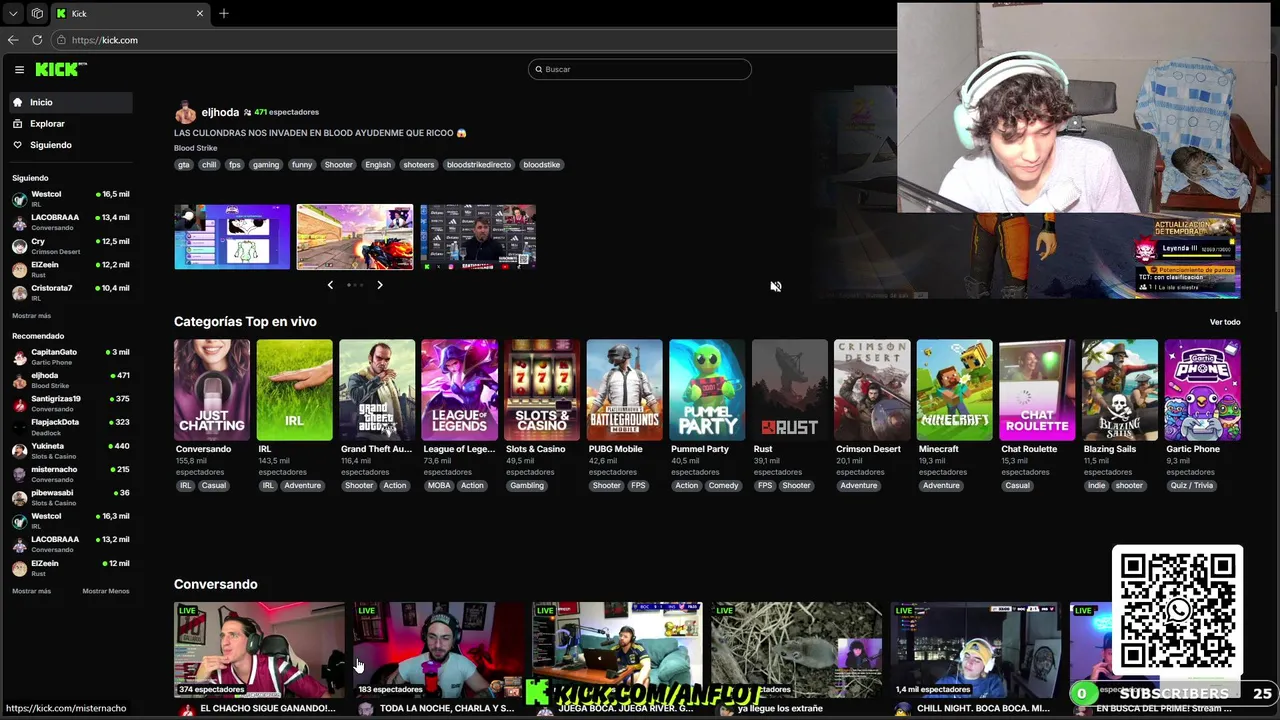Collapse recommended list with Mostrar Menos

pyautogui.click(x=106, y=591)
